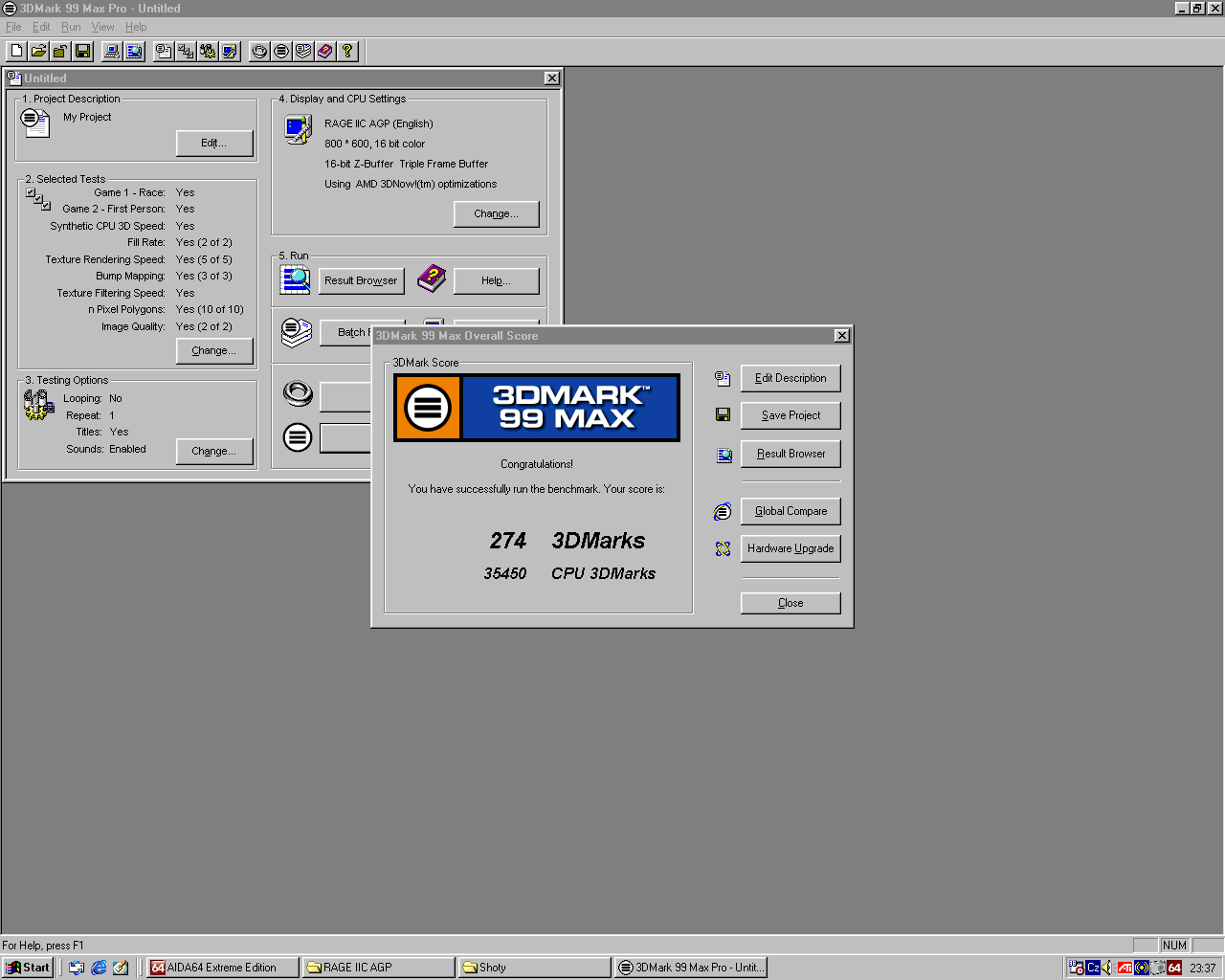Click the yellow question mark toolbar icon

point(347,51)
